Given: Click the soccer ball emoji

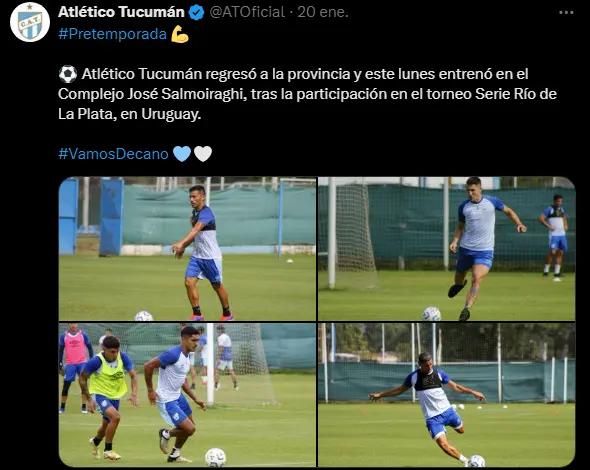Looking at the screenshot, I should [x=68, y=74].
